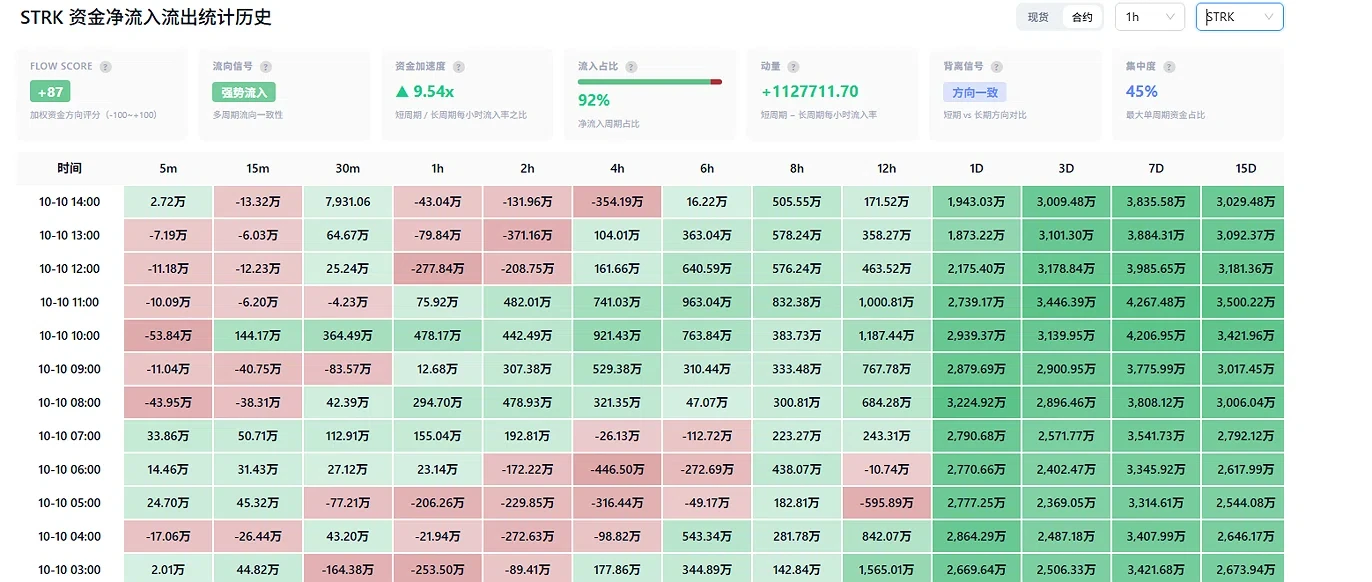Select the 7D column header
The width and height of the screenshot is (1372, 582).
pyautogui.click(x=1156, y=168)
